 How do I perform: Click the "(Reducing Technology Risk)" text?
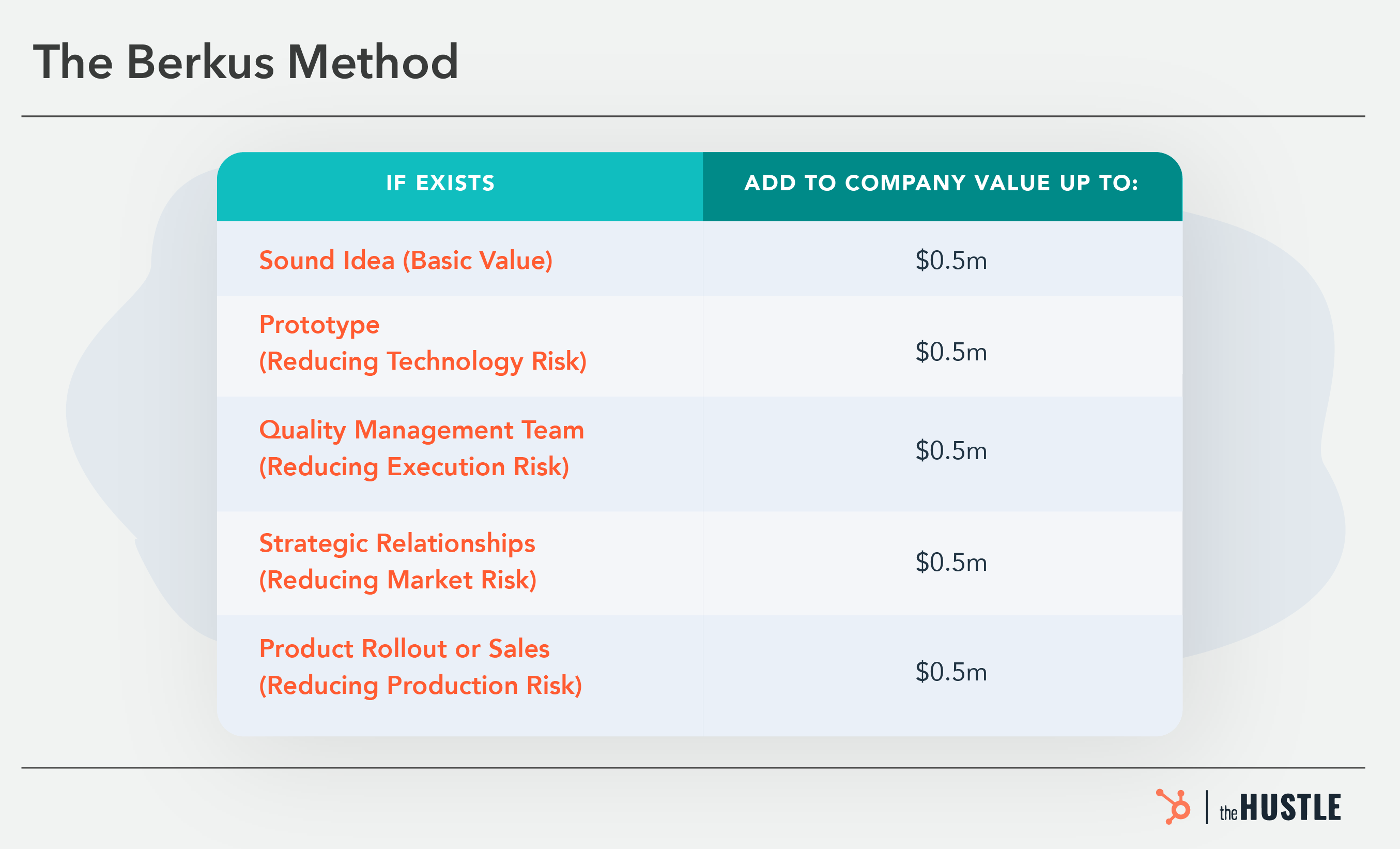click(423, 361)
